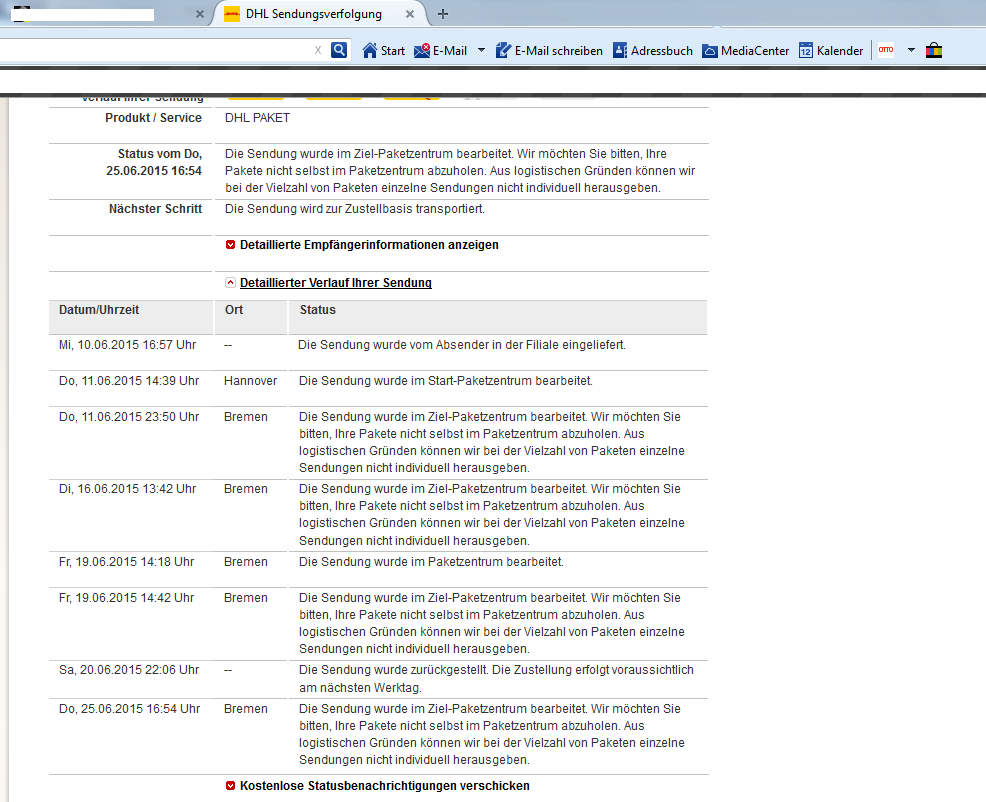Clear the search field with the X

318,50
